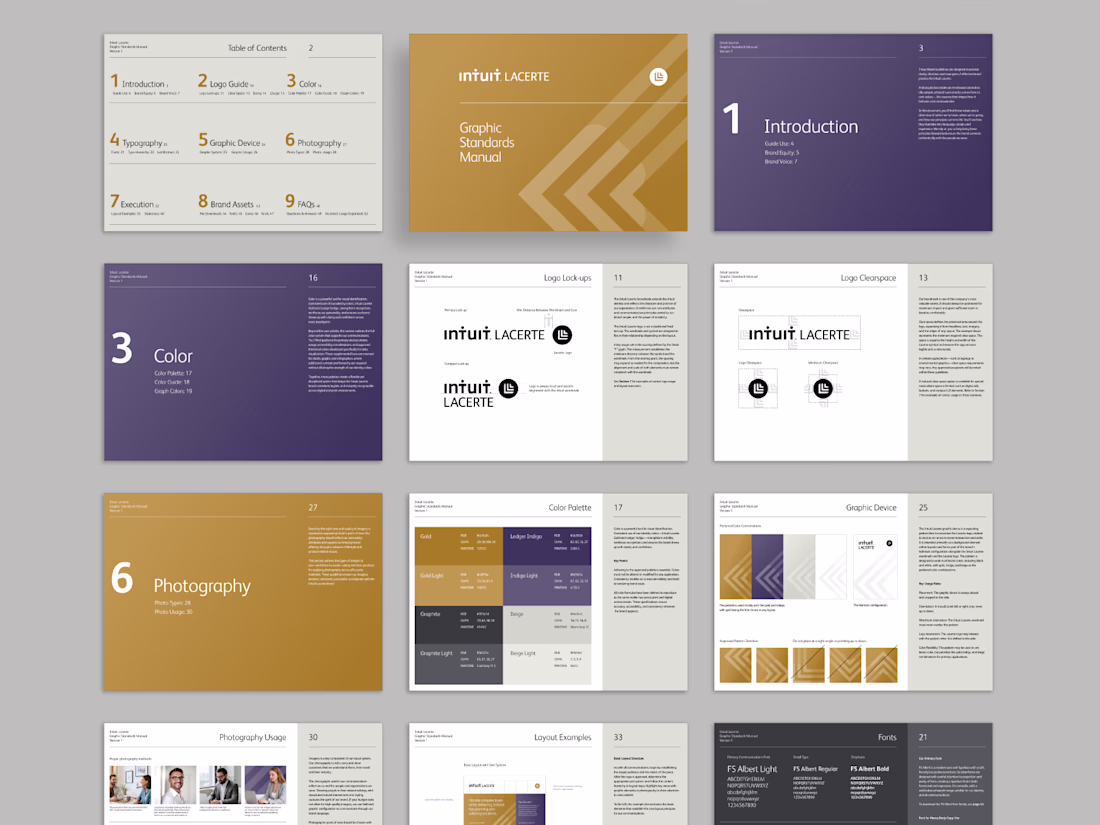
Task: Click the Minimum Clearspace icon diagram
Action: 823,388
